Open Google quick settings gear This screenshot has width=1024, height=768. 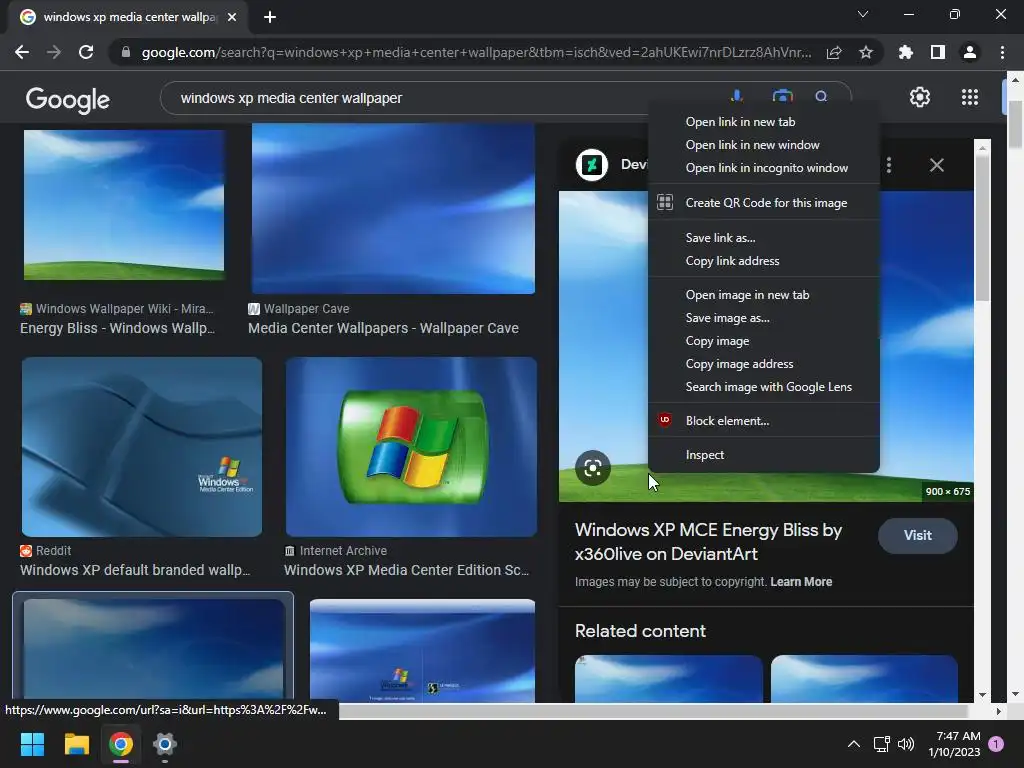point(920,97)
